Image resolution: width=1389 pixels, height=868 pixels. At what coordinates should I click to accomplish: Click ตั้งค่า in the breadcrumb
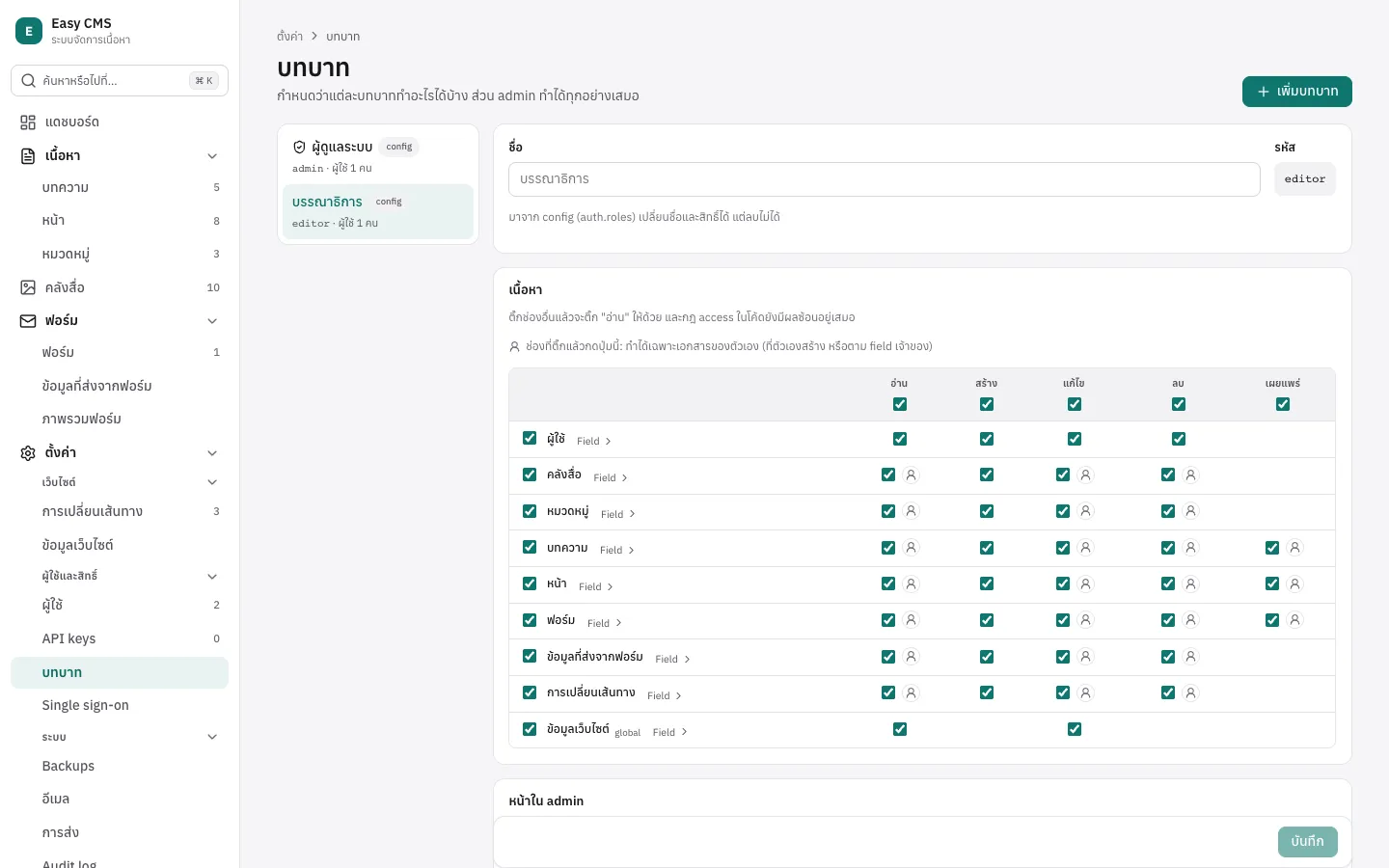(x=289, y=37)
